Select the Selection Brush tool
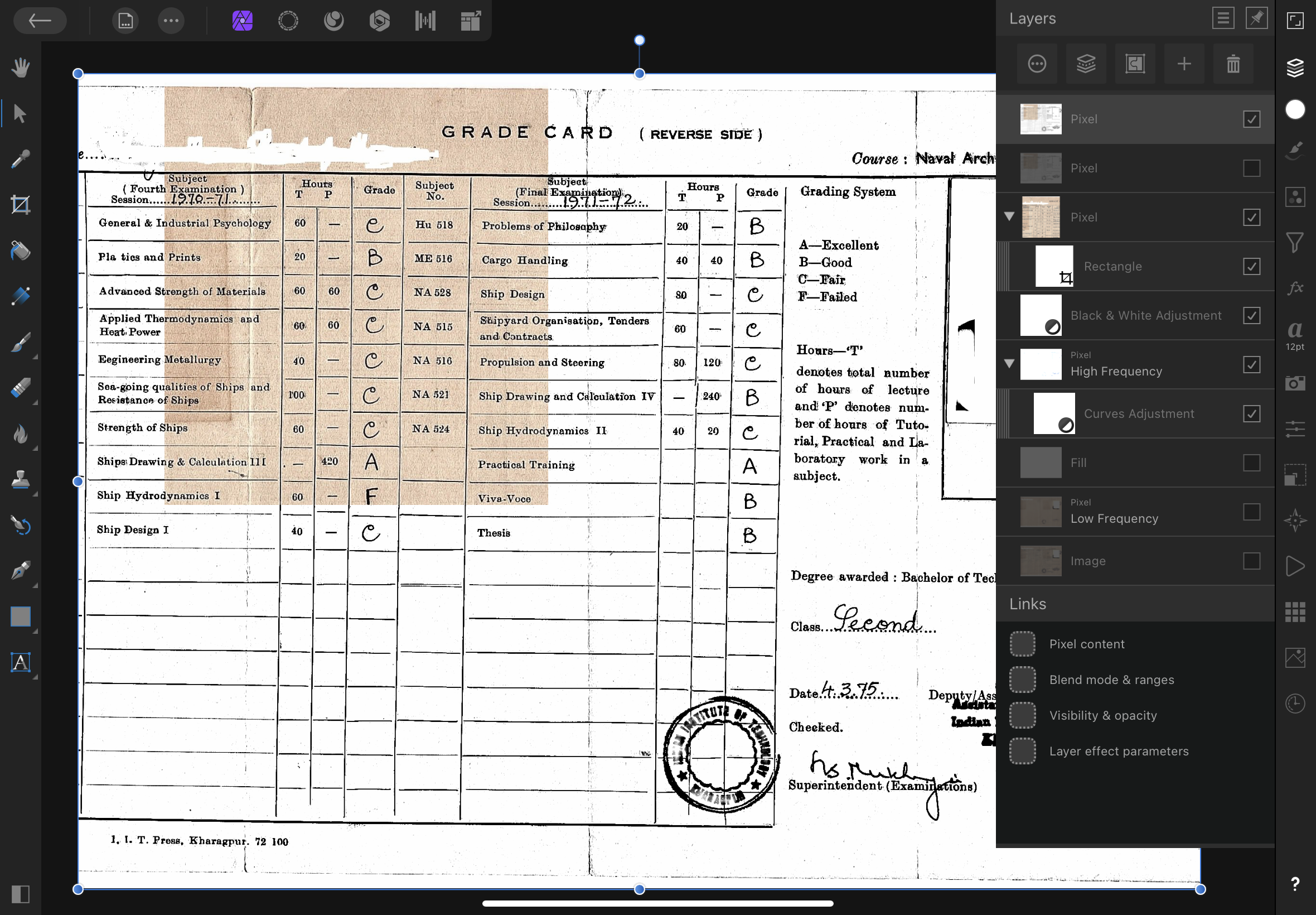The width and height of the screenshot is (1316, 915). coord(21,296)
